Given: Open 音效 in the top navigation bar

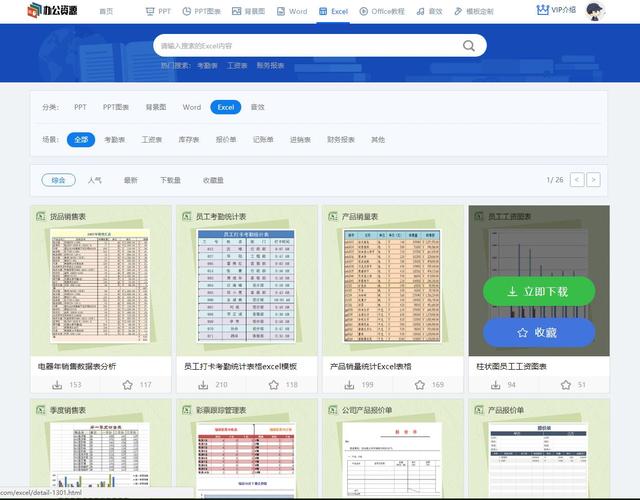Looking at the screenshot, I should coord(429,11).
